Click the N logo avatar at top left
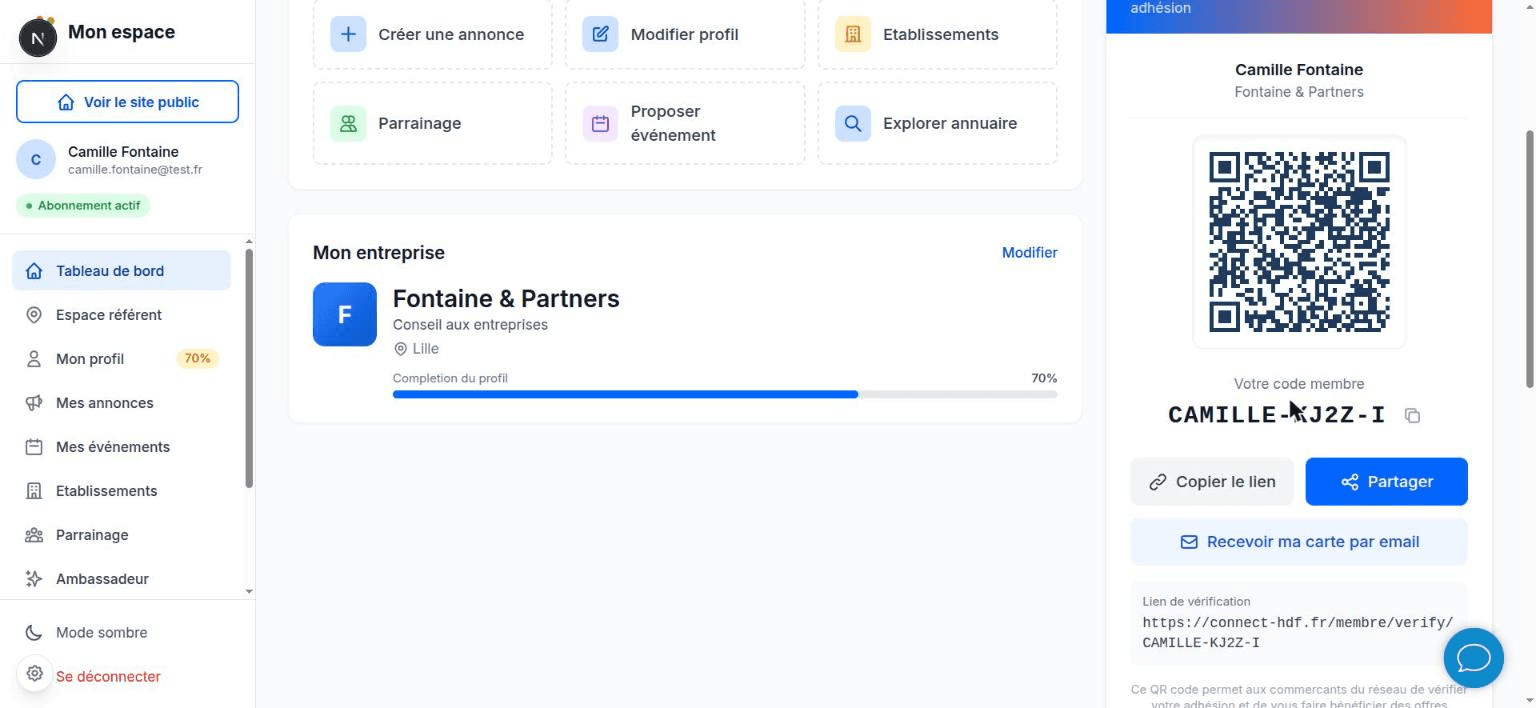 click(38, 38)
